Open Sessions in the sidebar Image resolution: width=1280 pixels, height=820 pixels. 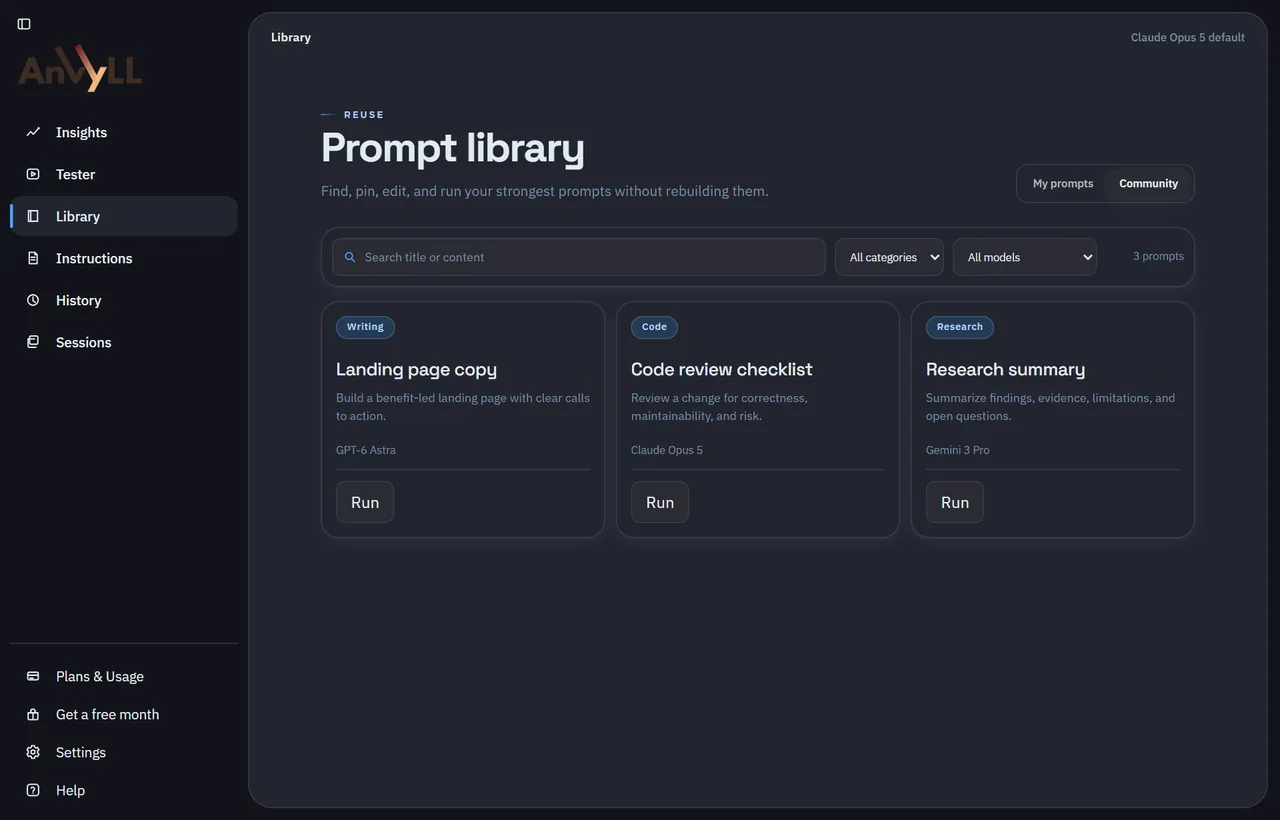124,342
